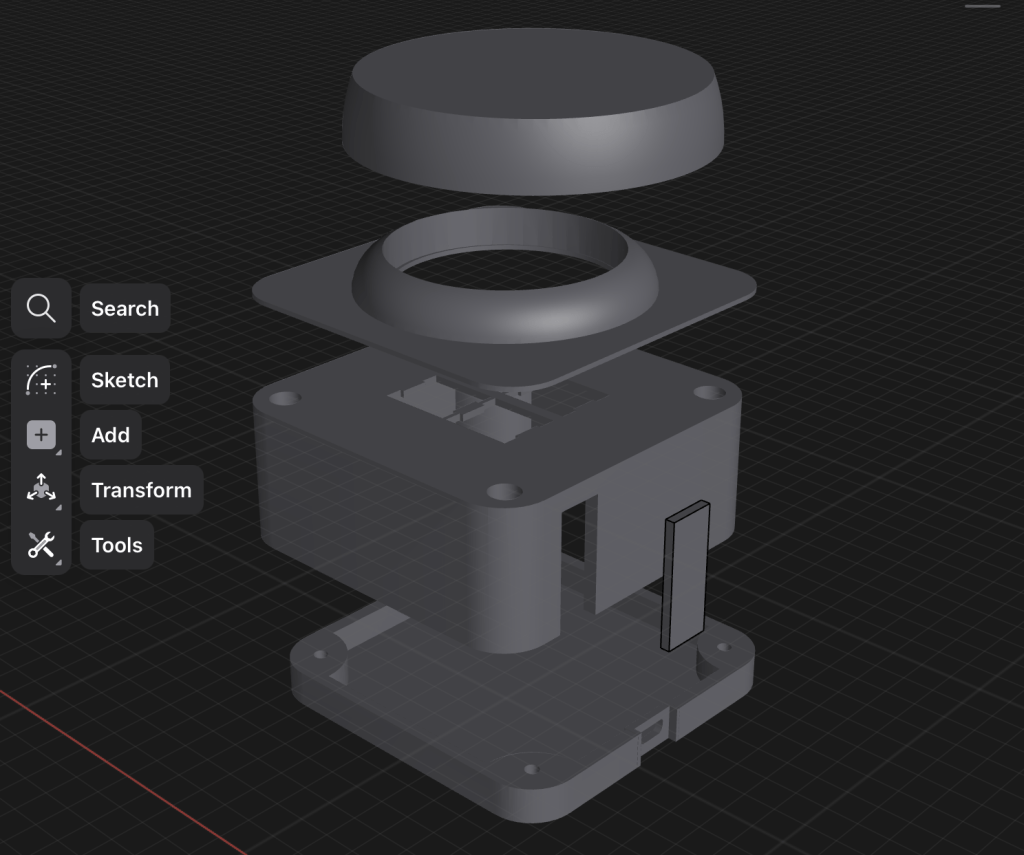The height and width of the screenshot is (855, 1024).
Task: Select the dome cap body on top
Action: pyautogui.click(x=530, y=110)
